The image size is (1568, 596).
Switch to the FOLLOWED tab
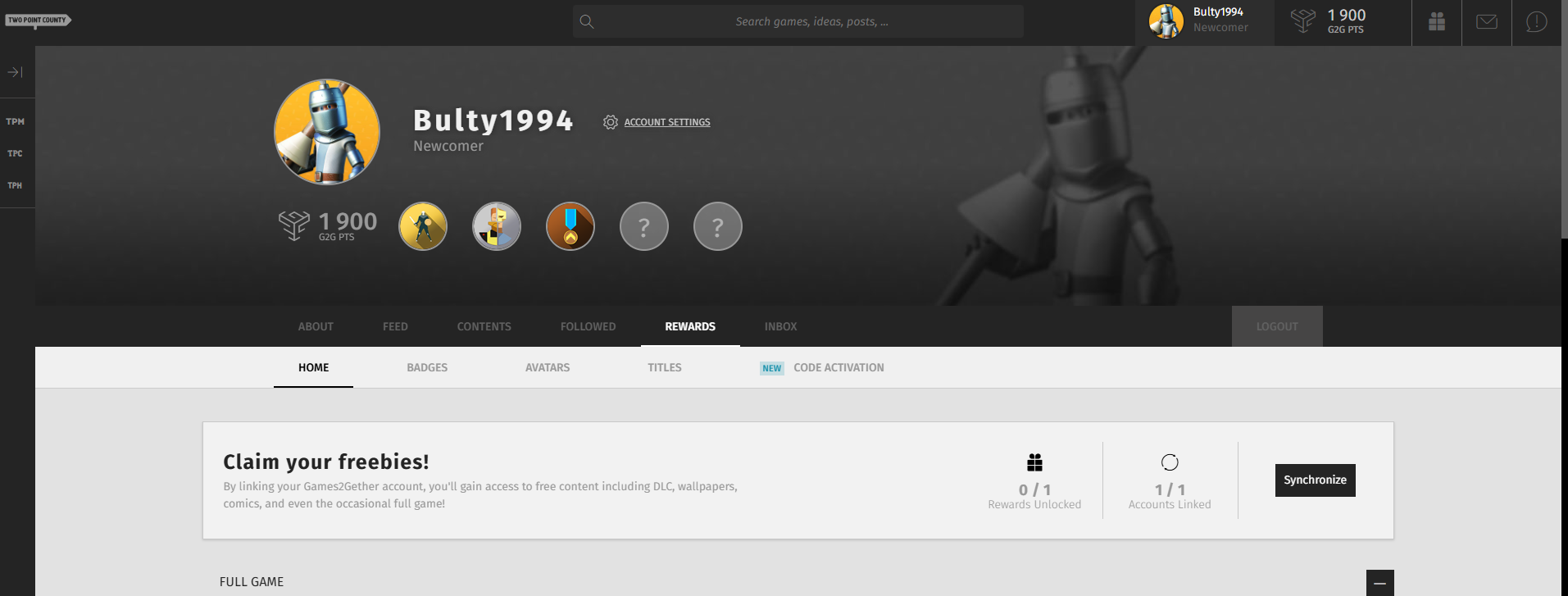coord(589,326)
